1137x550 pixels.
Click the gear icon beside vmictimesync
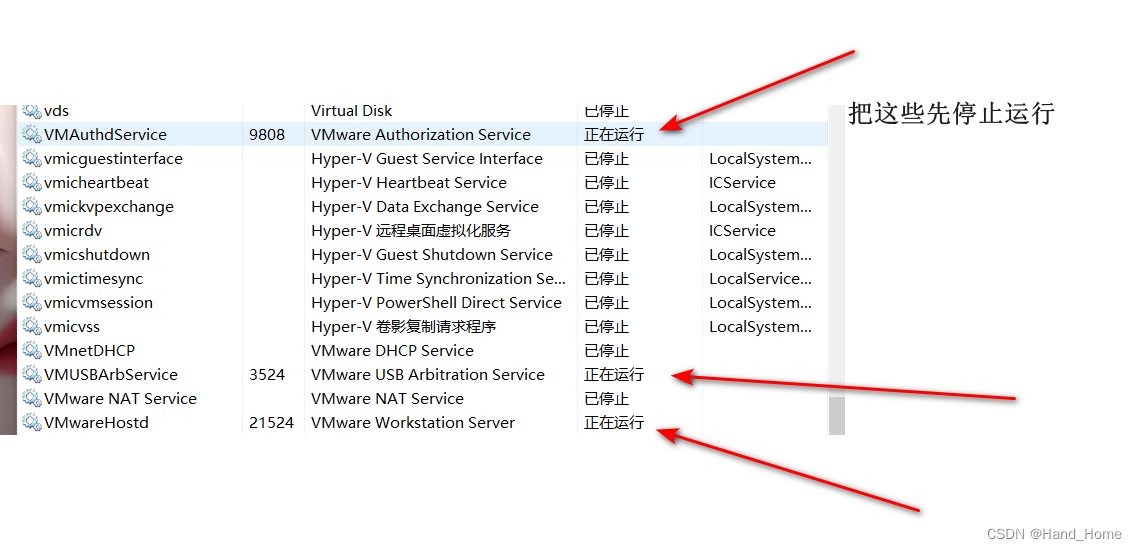coord(31,278)
